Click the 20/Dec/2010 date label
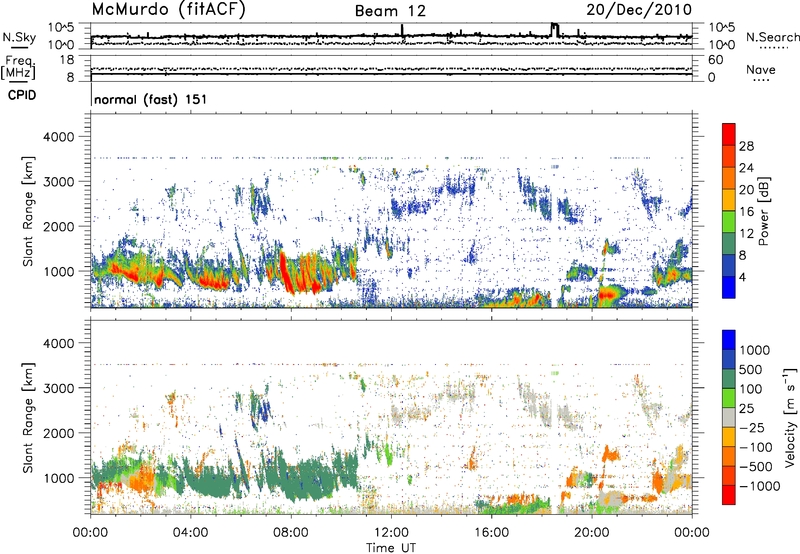The height and width of the screenshot is (554, 800). [639, 10]
